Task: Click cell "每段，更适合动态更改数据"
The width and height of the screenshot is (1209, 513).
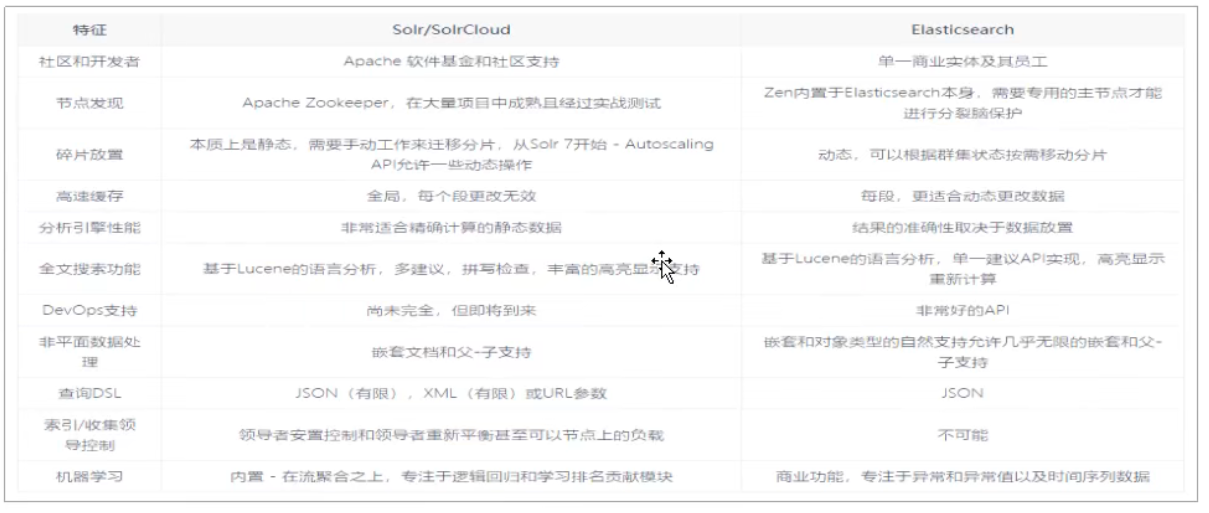Action: 962,196
